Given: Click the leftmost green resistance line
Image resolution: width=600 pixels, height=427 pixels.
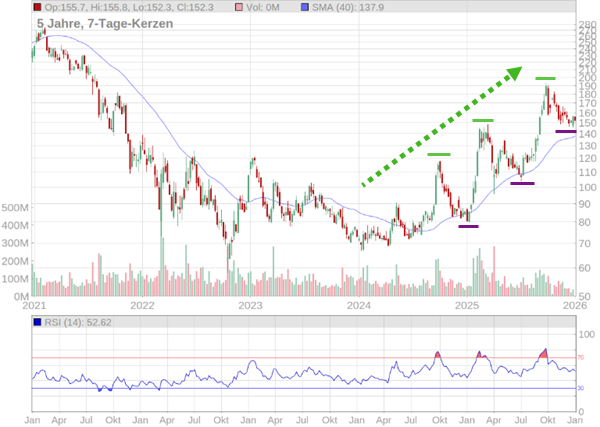Looking at the screenshot, I should click(x=439, y=154).
